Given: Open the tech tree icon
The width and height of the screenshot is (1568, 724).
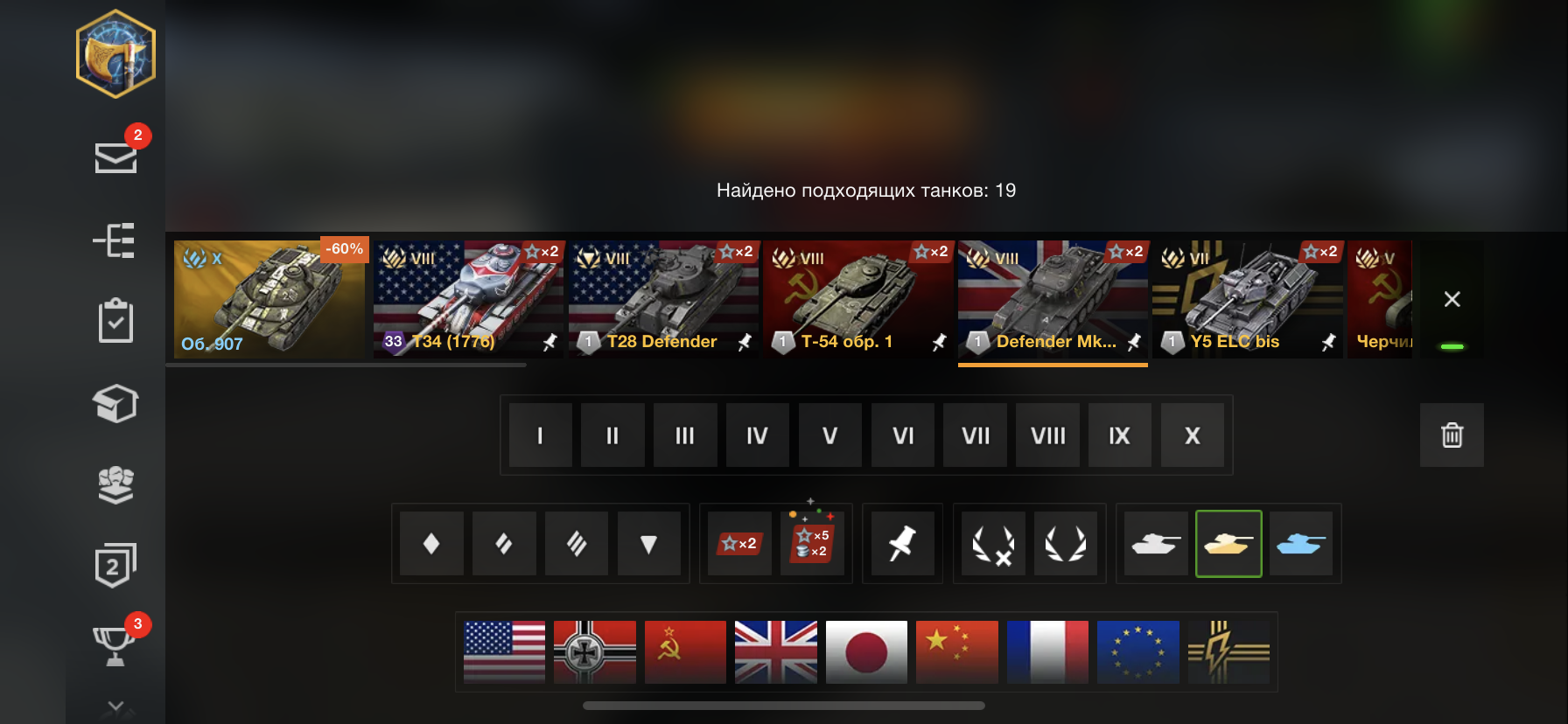Looking at the screenshot, I should pyautogui.click(x=115, y=240).
